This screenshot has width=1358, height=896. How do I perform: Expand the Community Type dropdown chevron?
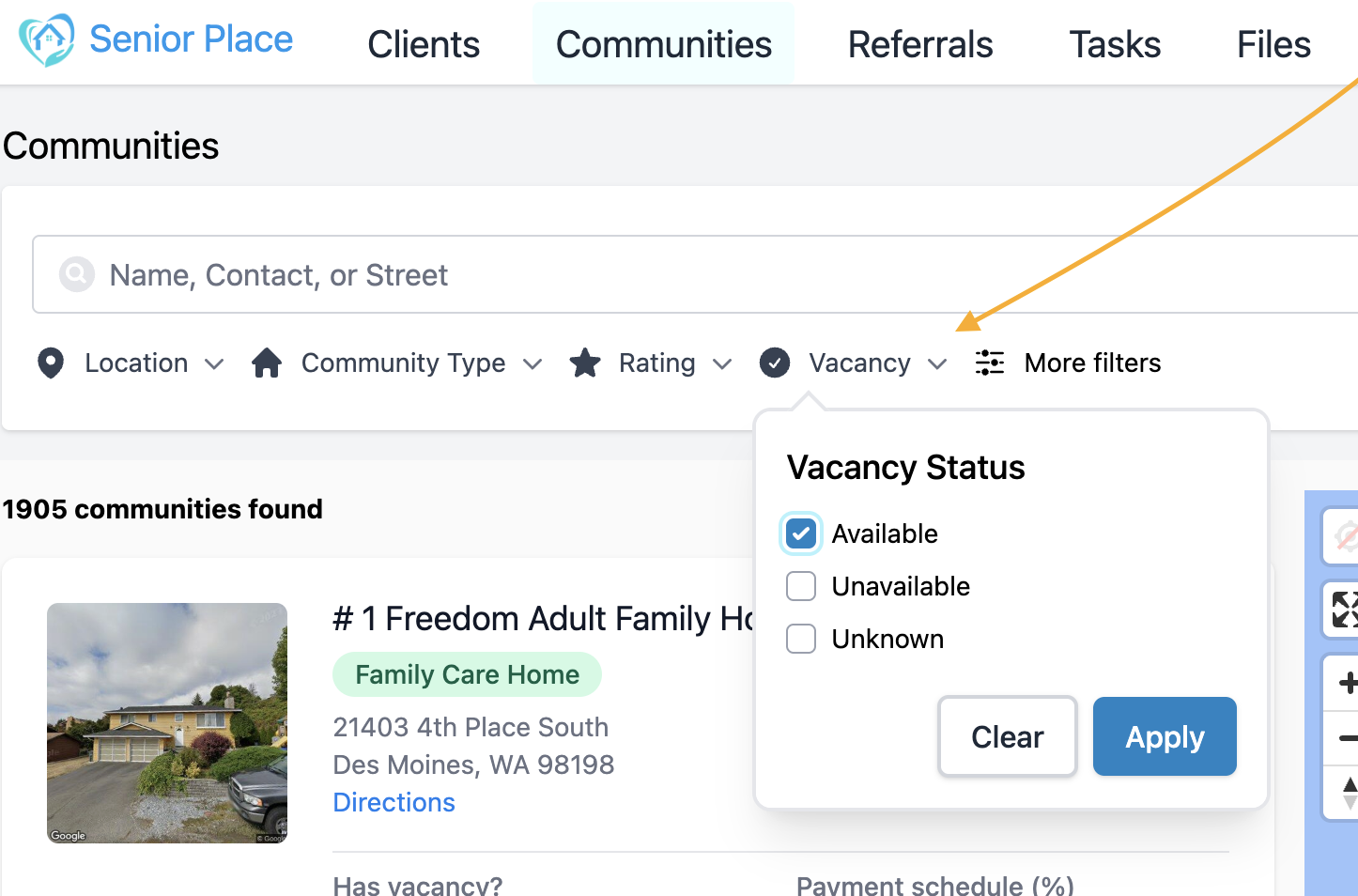(x=532, y=363)
